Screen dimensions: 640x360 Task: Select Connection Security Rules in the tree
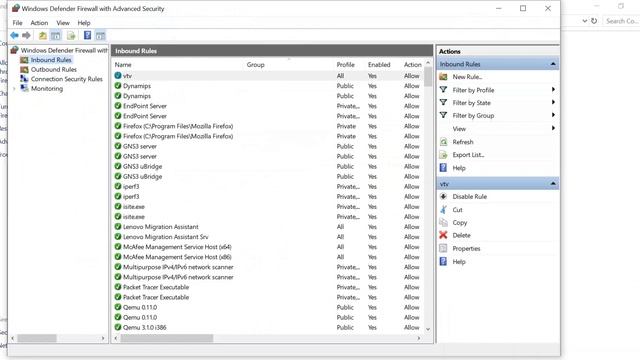pyautogui.click(x=67, y=79)
